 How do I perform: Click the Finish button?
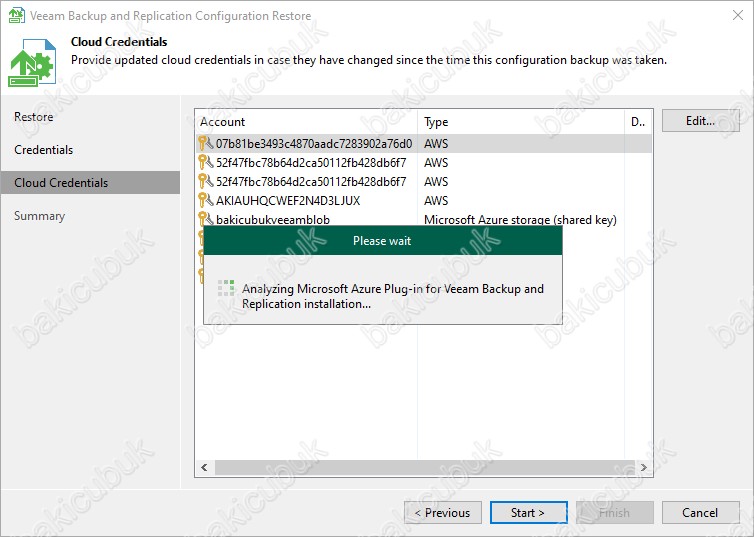[x=614, y=512]
